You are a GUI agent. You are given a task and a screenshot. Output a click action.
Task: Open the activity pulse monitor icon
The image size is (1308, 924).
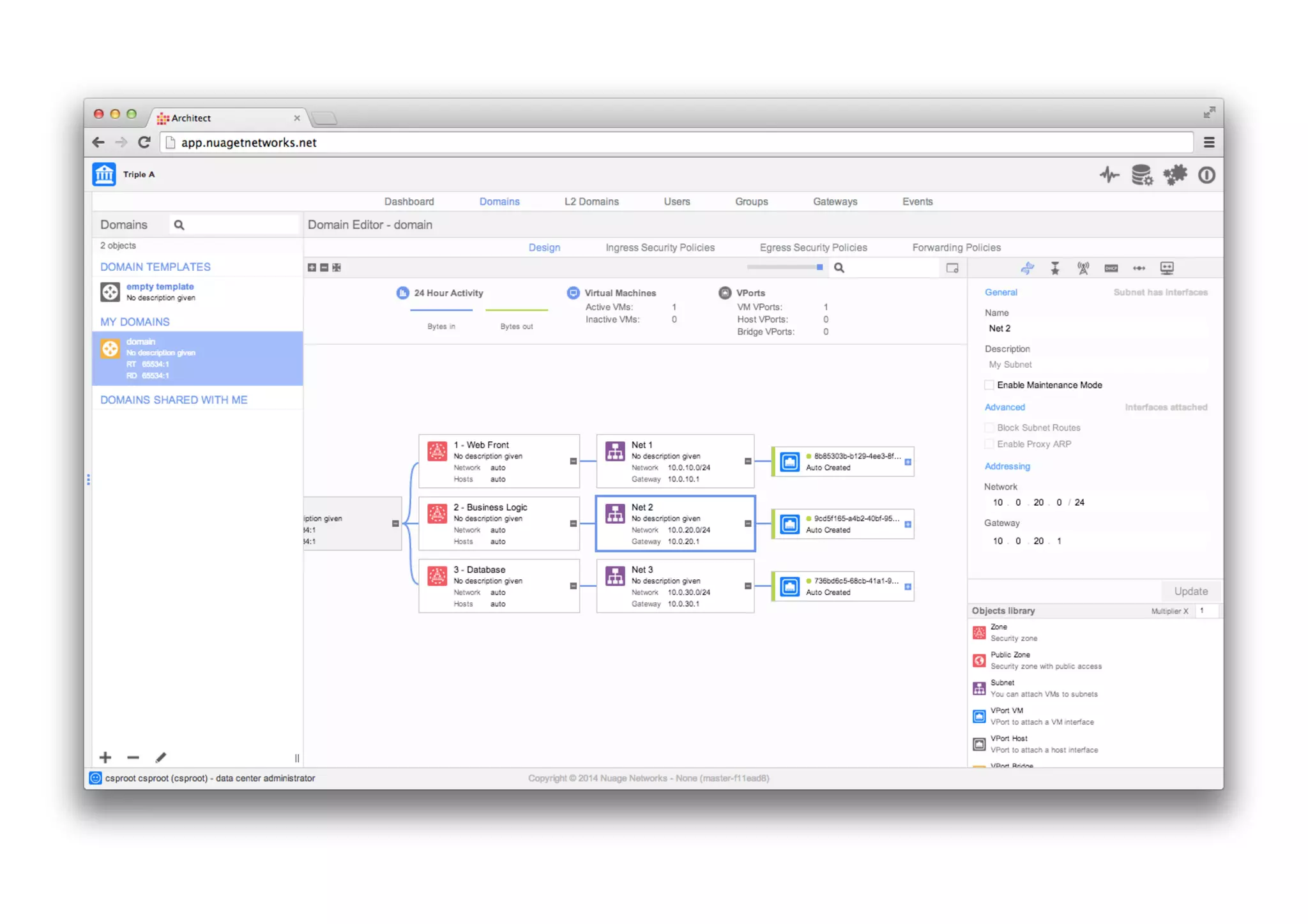point(1109,175)
